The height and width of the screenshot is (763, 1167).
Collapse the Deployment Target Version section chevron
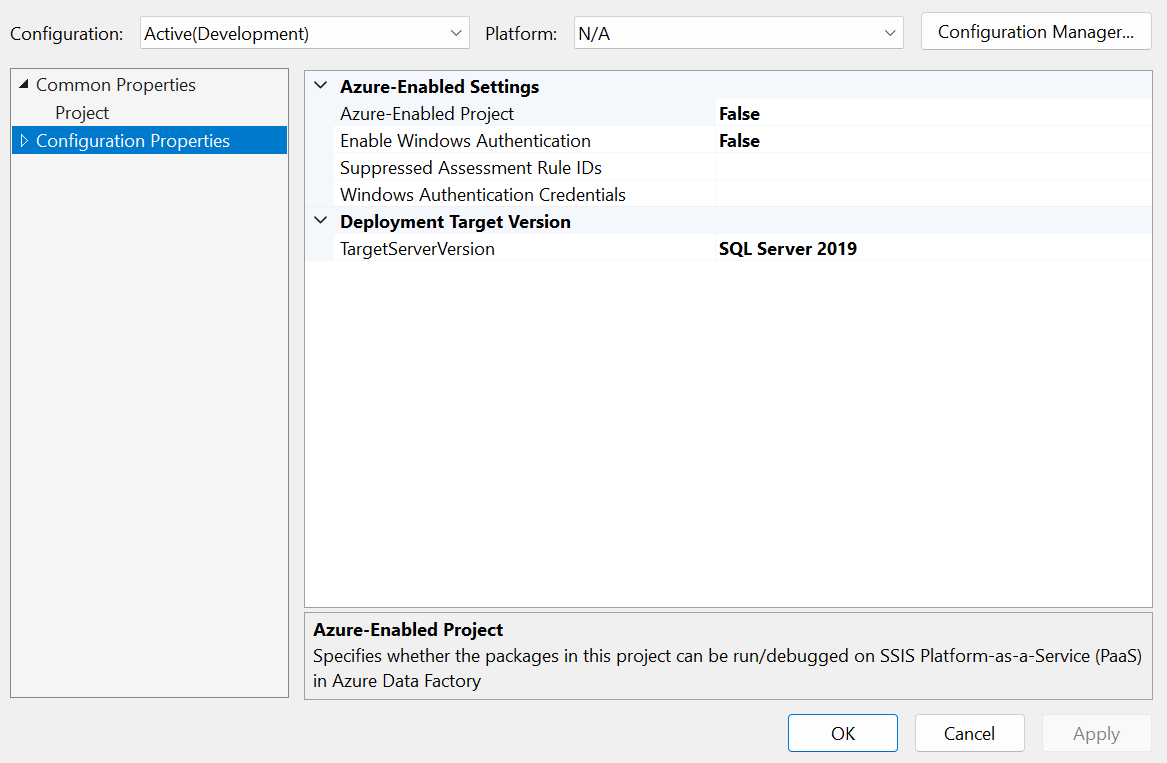coord(320,221)
